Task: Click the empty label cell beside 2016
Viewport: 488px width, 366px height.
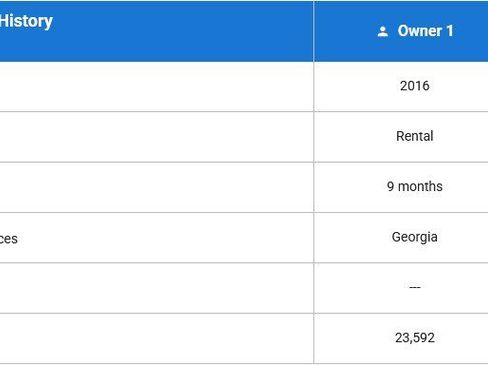Action: coord(156,87)
